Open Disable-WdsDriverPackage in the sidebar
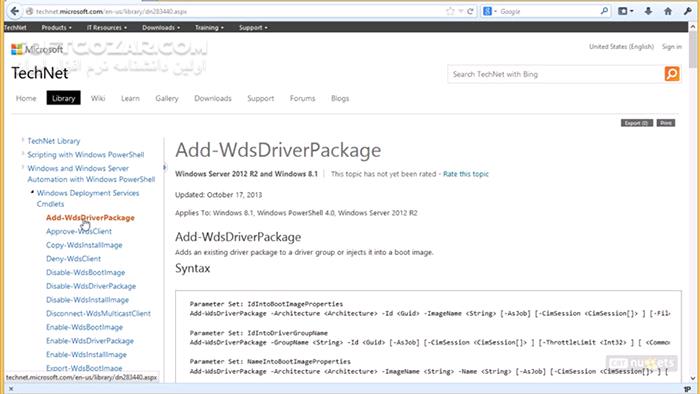Viewport: 700px width, 394px height. click(91, 286)
